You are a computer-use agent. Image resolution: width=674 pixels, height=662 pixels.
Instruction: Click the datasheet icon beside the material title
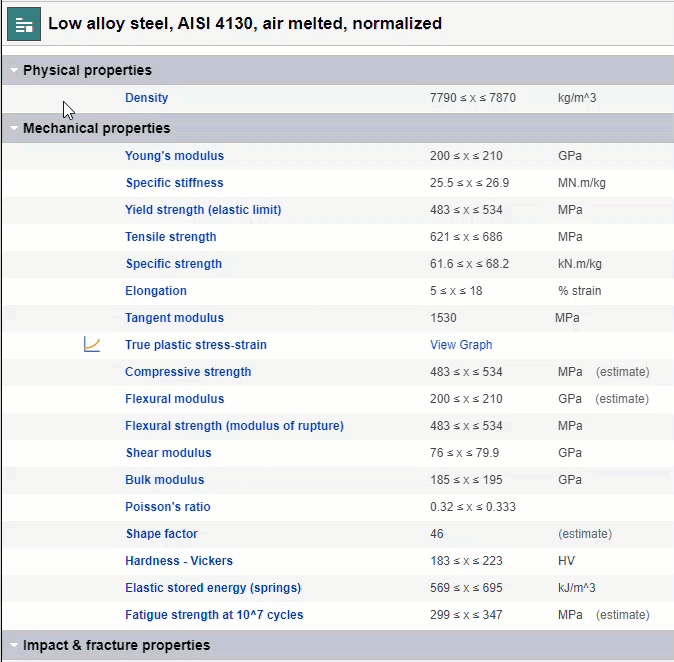pos(24,24)
